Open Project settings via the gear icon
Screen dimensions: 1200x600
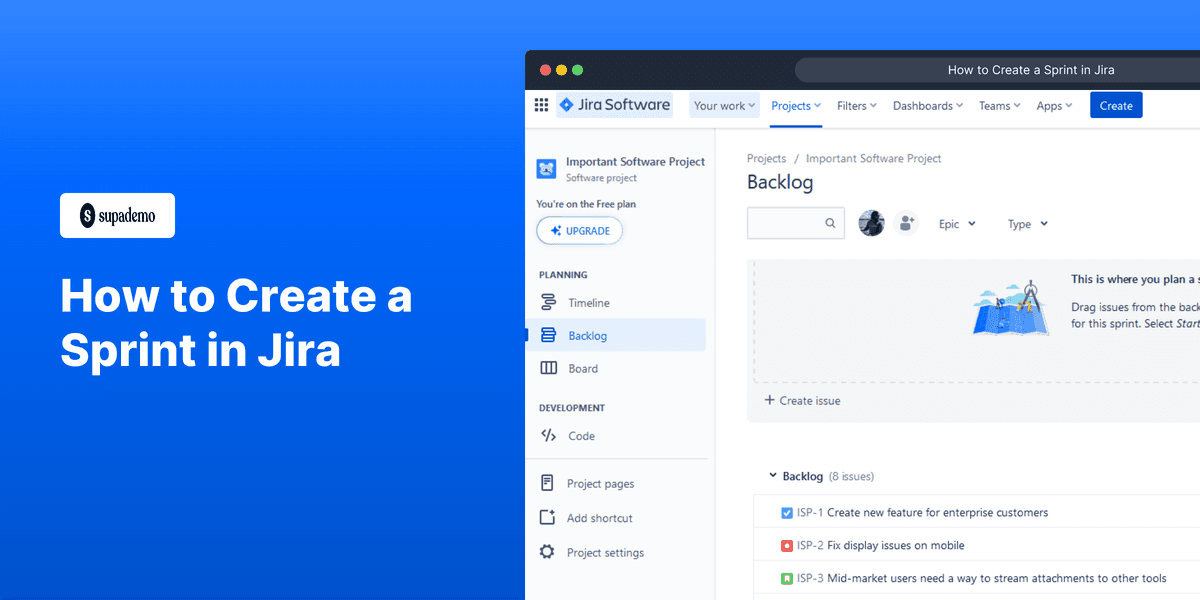[547, 552]
